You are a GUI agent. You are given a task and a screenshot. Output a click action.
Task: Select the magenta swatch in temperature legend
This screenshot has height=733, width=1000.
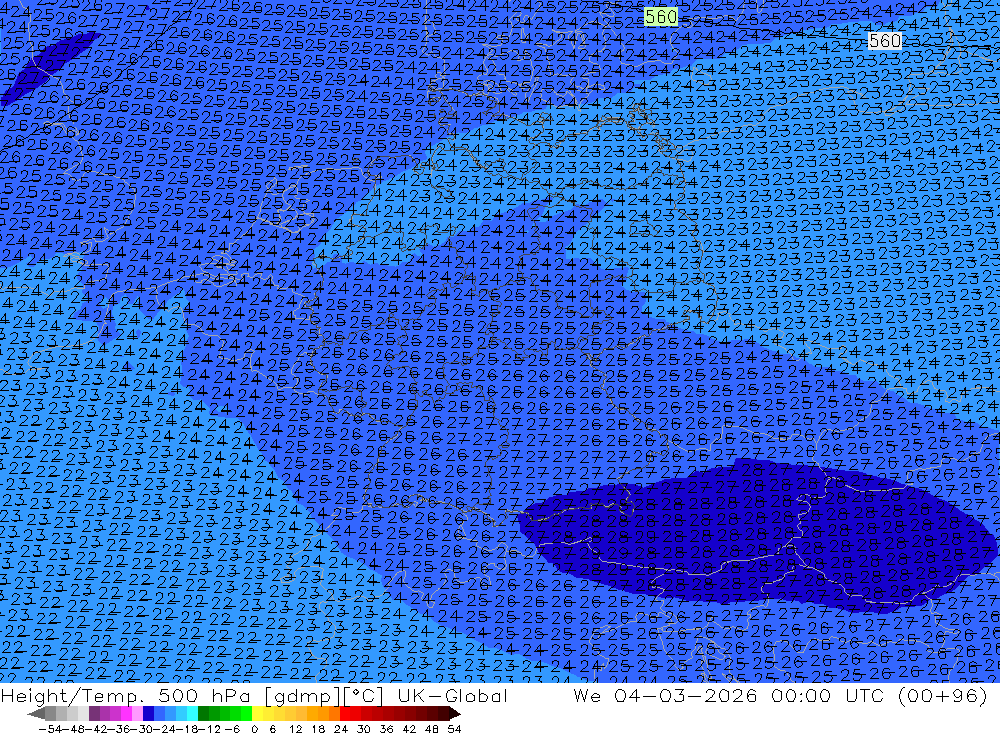(x=126, y=713)
